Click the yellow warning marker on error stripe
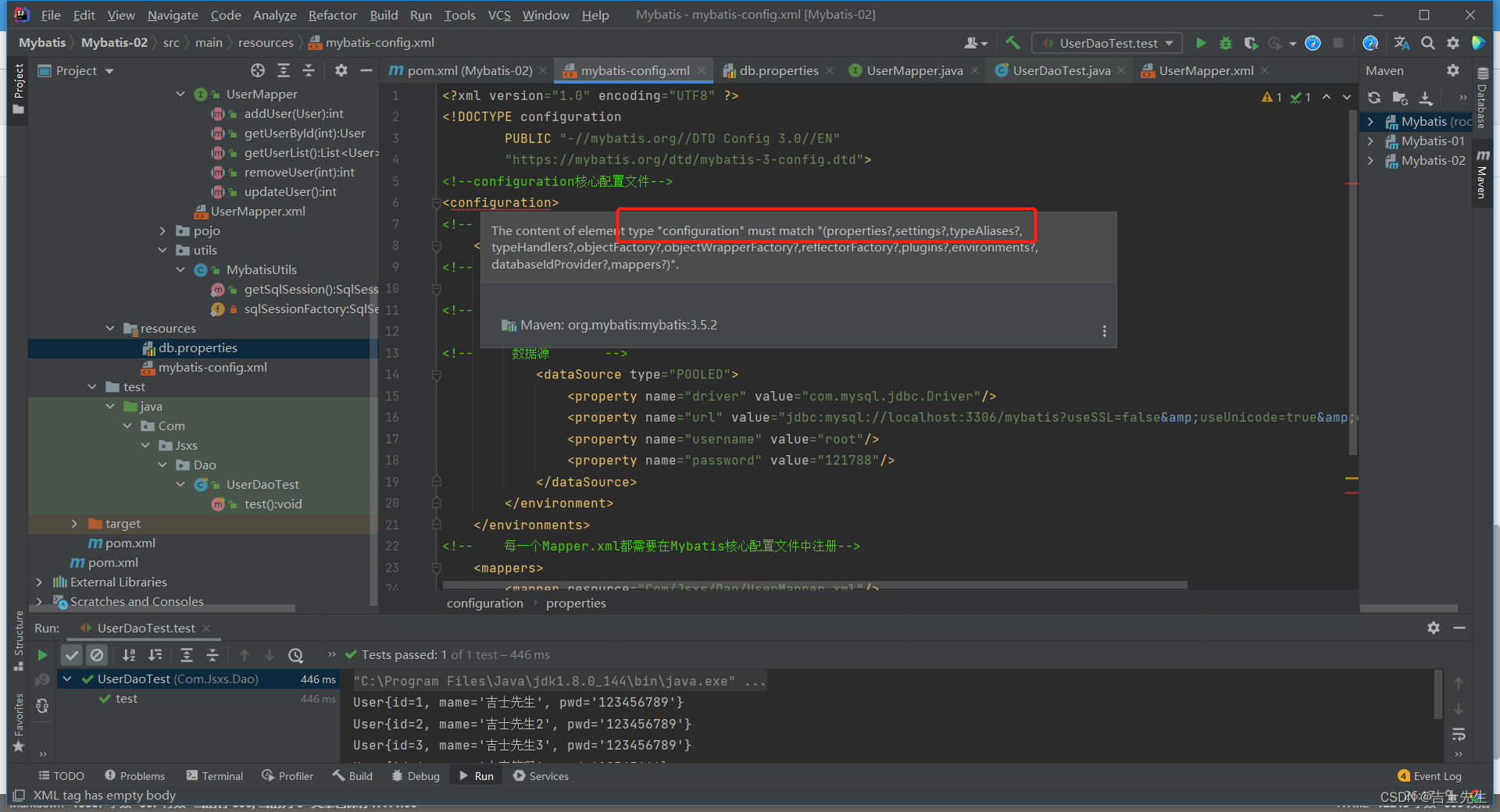This screenshot has height=812, width=1500. pyautogui.click(x=1352, y=478)
